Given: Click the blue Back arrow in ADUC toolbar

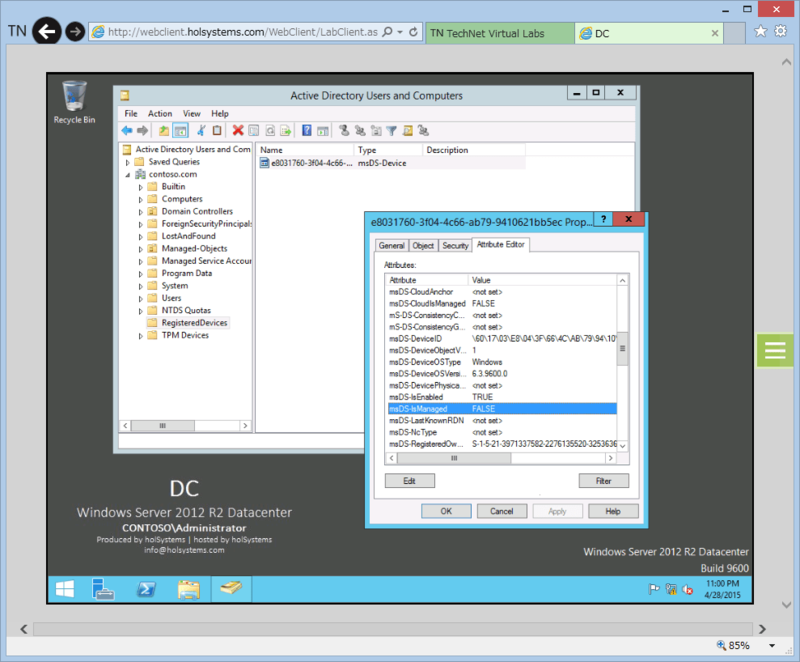Looking at the screenshot, I should pyautogui.click(x=127, y=131).
